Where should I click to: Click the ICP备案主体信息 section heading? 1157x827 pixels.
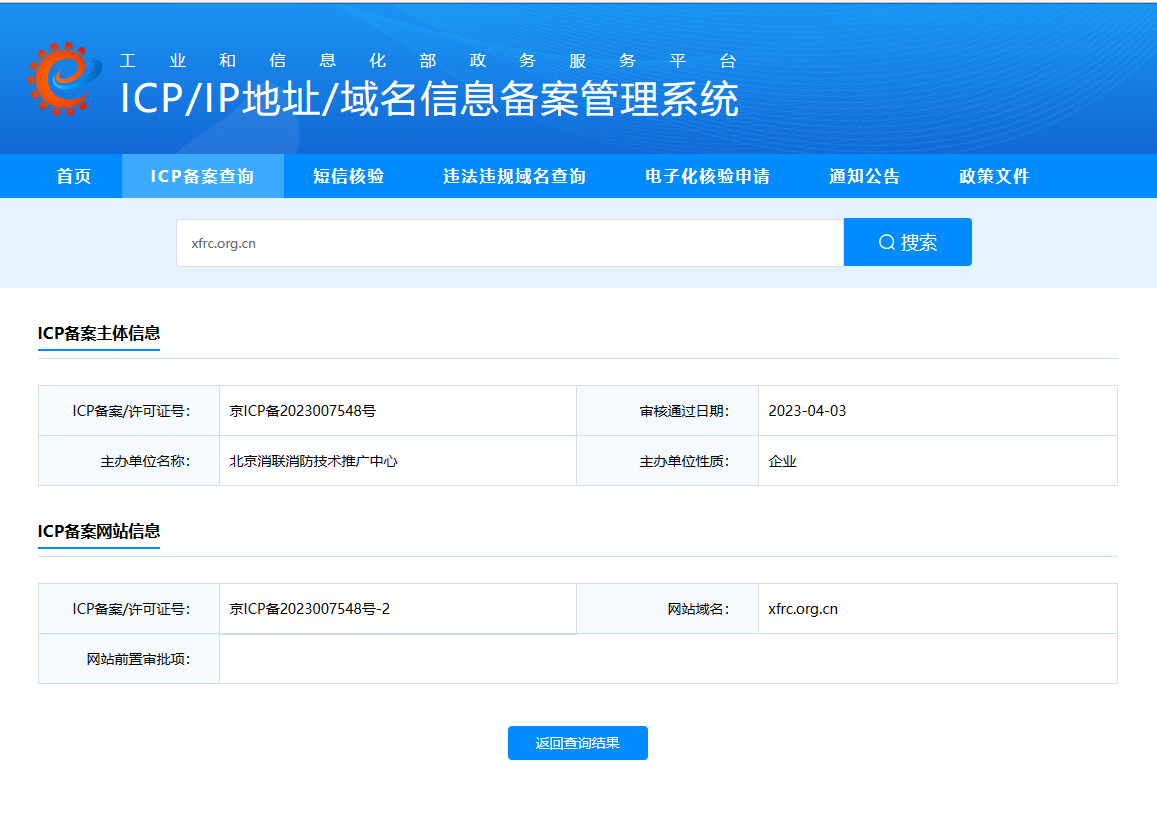pyautogui.click(x=99, y=333)
